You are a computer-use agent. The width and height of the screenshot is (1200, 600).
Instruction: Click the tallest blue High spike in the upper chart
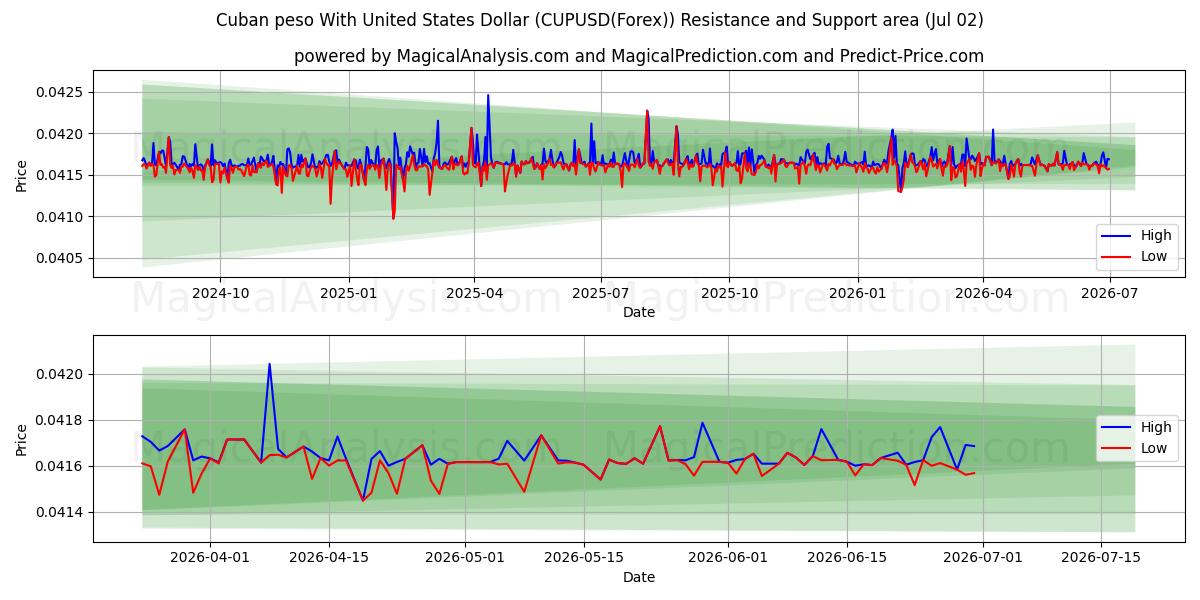[x=488, y=96]
